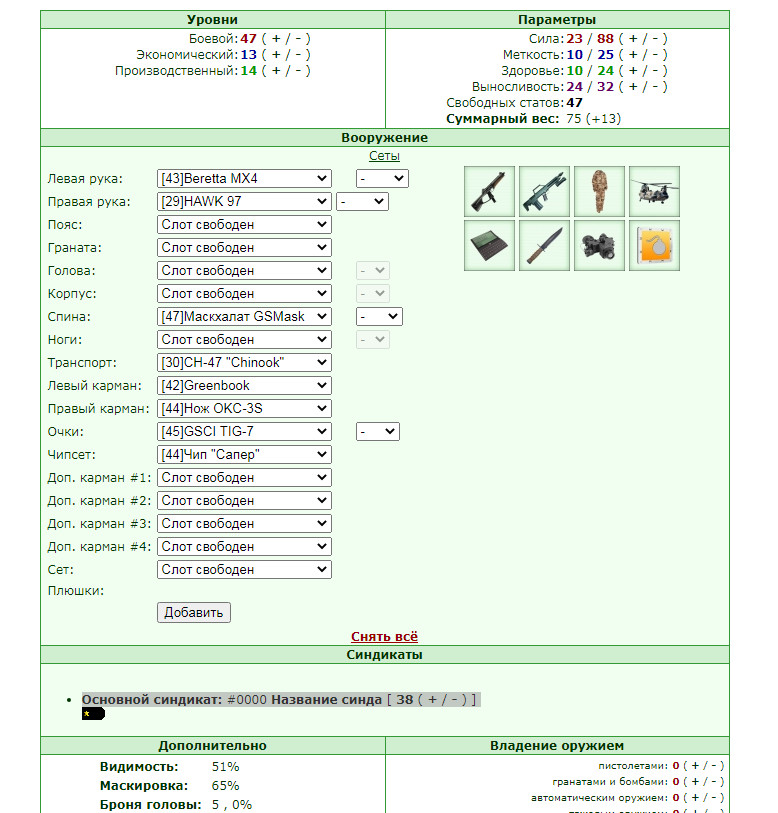Viewport: 778px width, 813px height.
Task: Click the Beretta MX4 weapon icon
Action: click(x=489, y=191)
